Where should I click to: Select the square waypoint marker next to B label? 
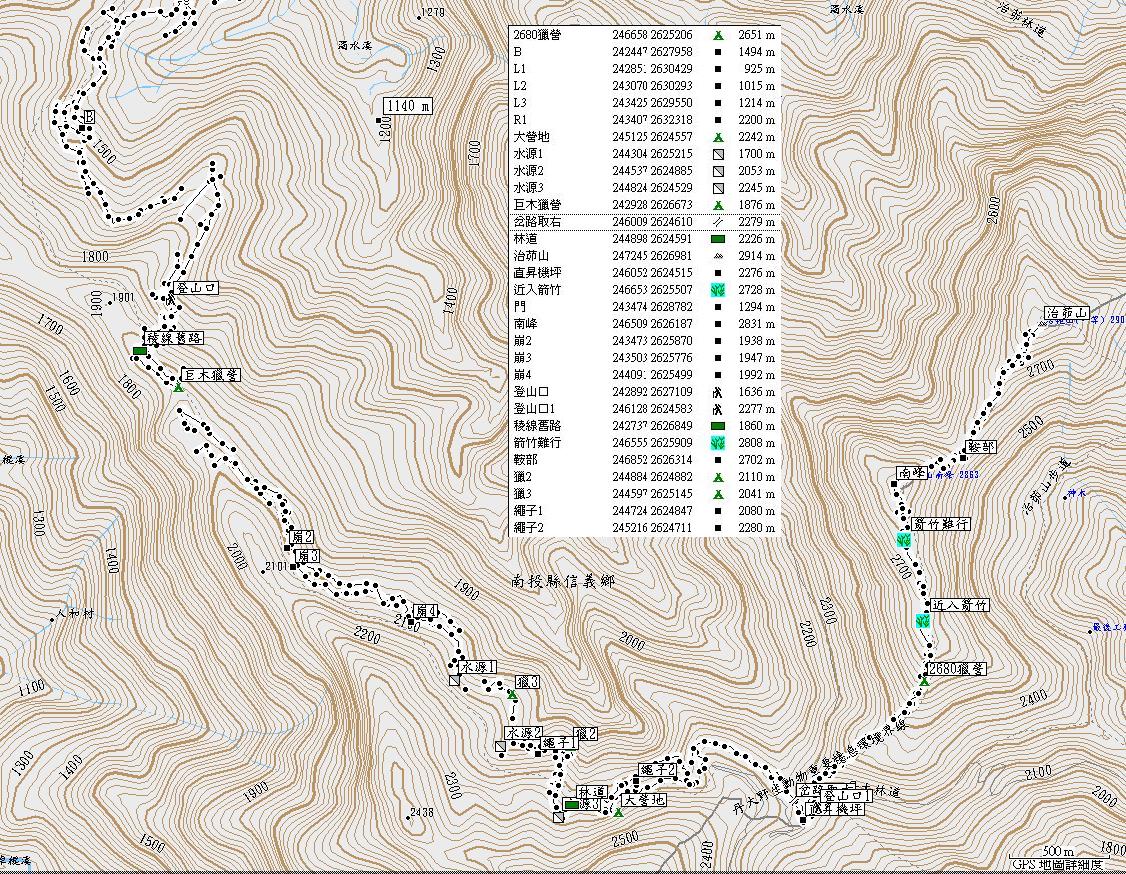[x=83, y=129]
